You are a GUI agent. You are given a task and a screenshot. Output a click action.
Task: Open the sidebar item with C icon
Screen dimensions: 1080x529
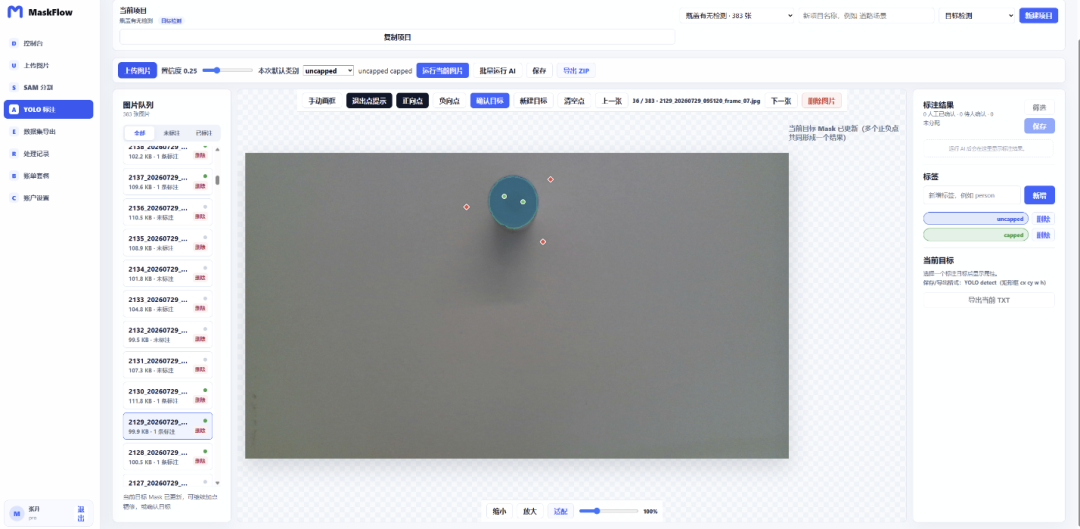tap(48, 198)
